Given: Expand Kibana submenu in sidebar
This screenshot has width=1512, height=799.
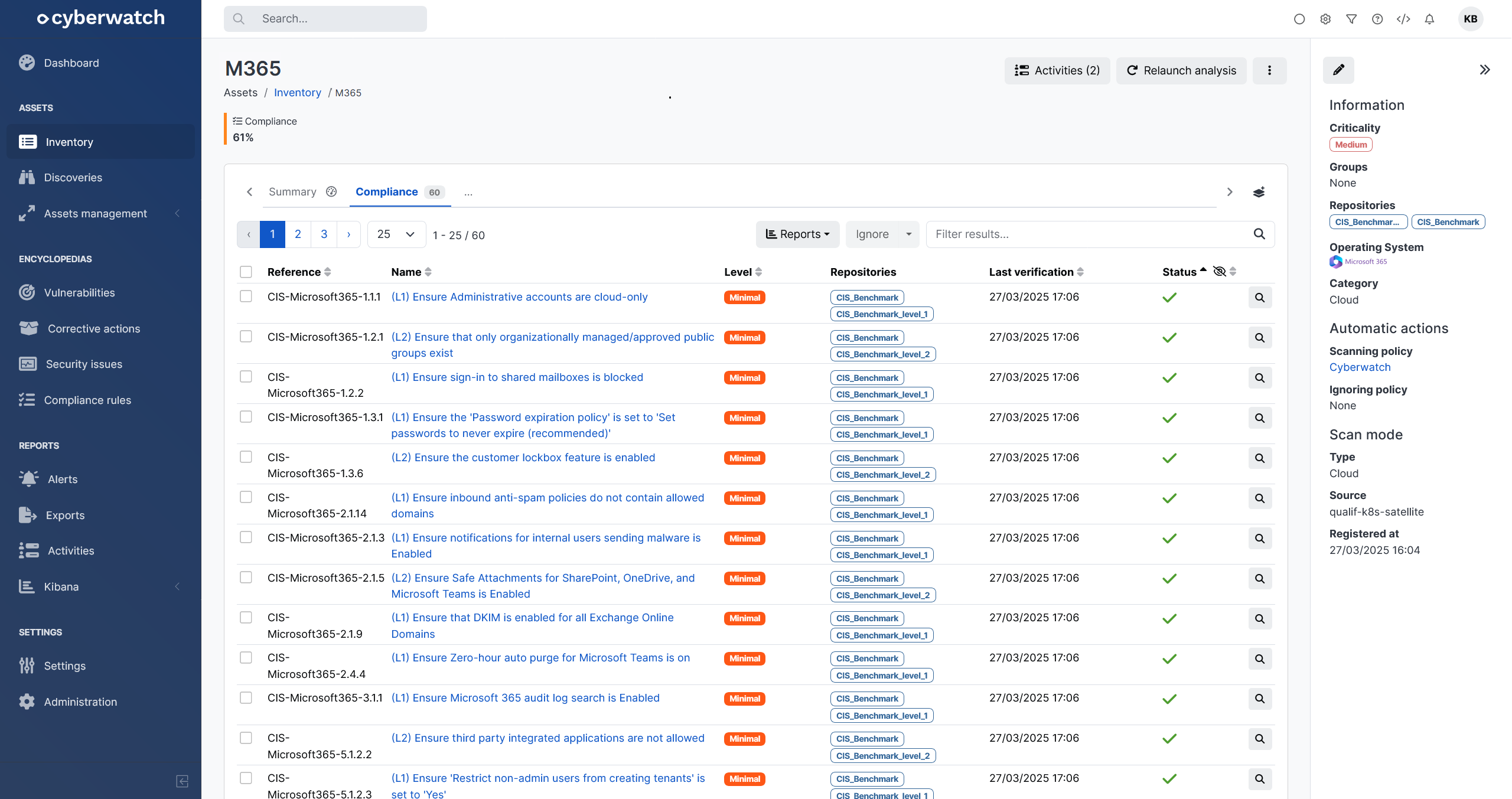Looking at the screenshot, I should (177, 586).
